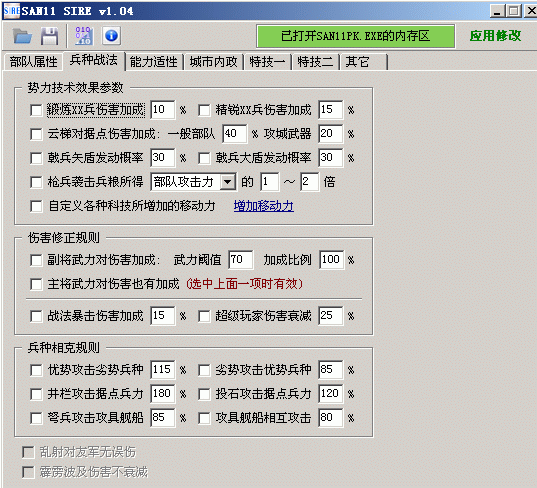Open the 增加移动力 link
Screen dimensions: 537x488
click(264, 206)
